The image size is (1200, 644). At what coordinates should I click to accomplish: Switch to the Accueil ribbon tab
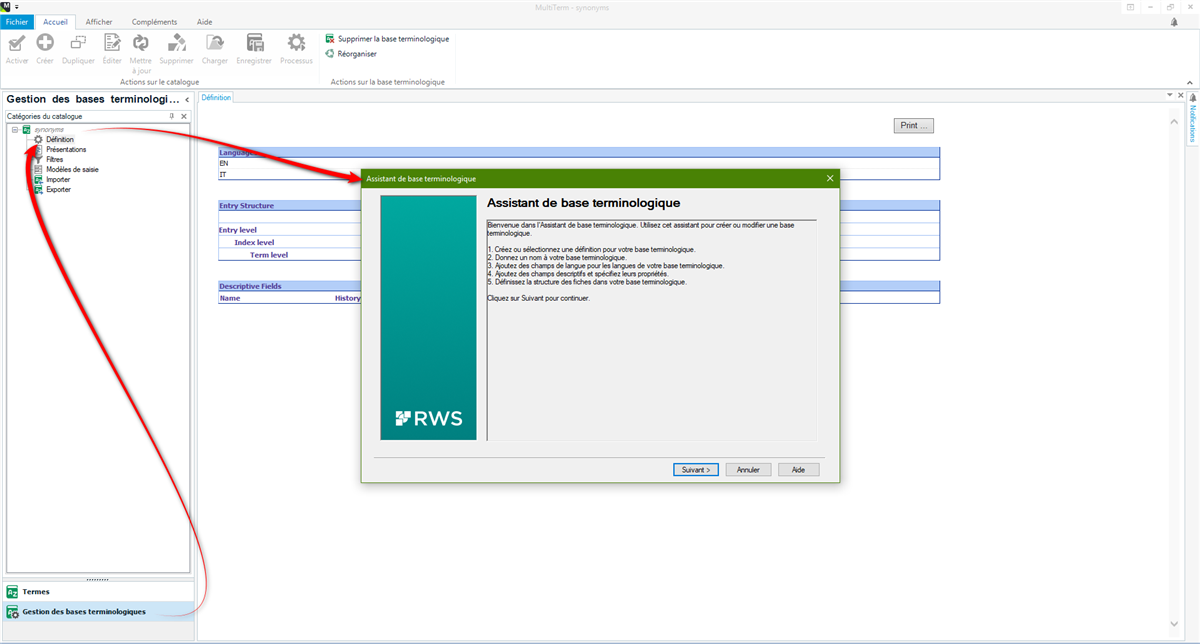(x=54, y=22)
